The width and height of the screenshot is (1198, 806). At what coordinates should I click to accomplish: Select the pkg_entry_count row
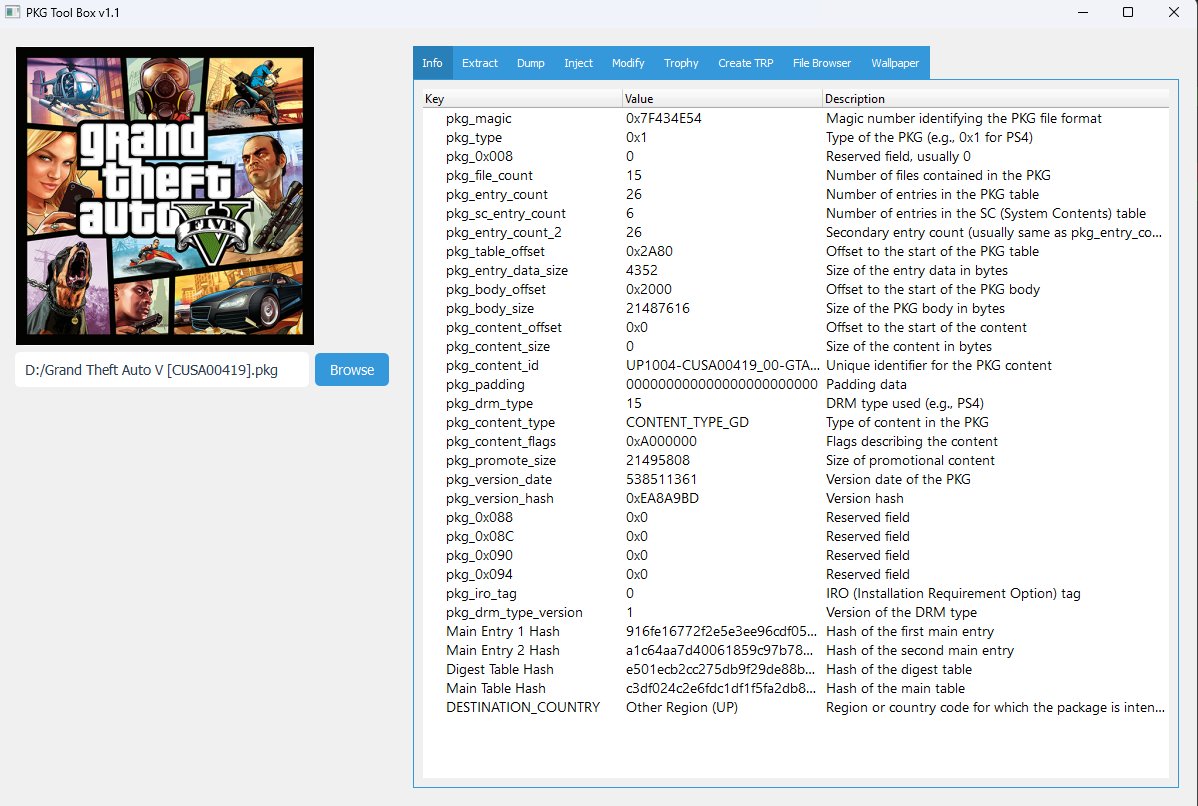pos(795,195)
